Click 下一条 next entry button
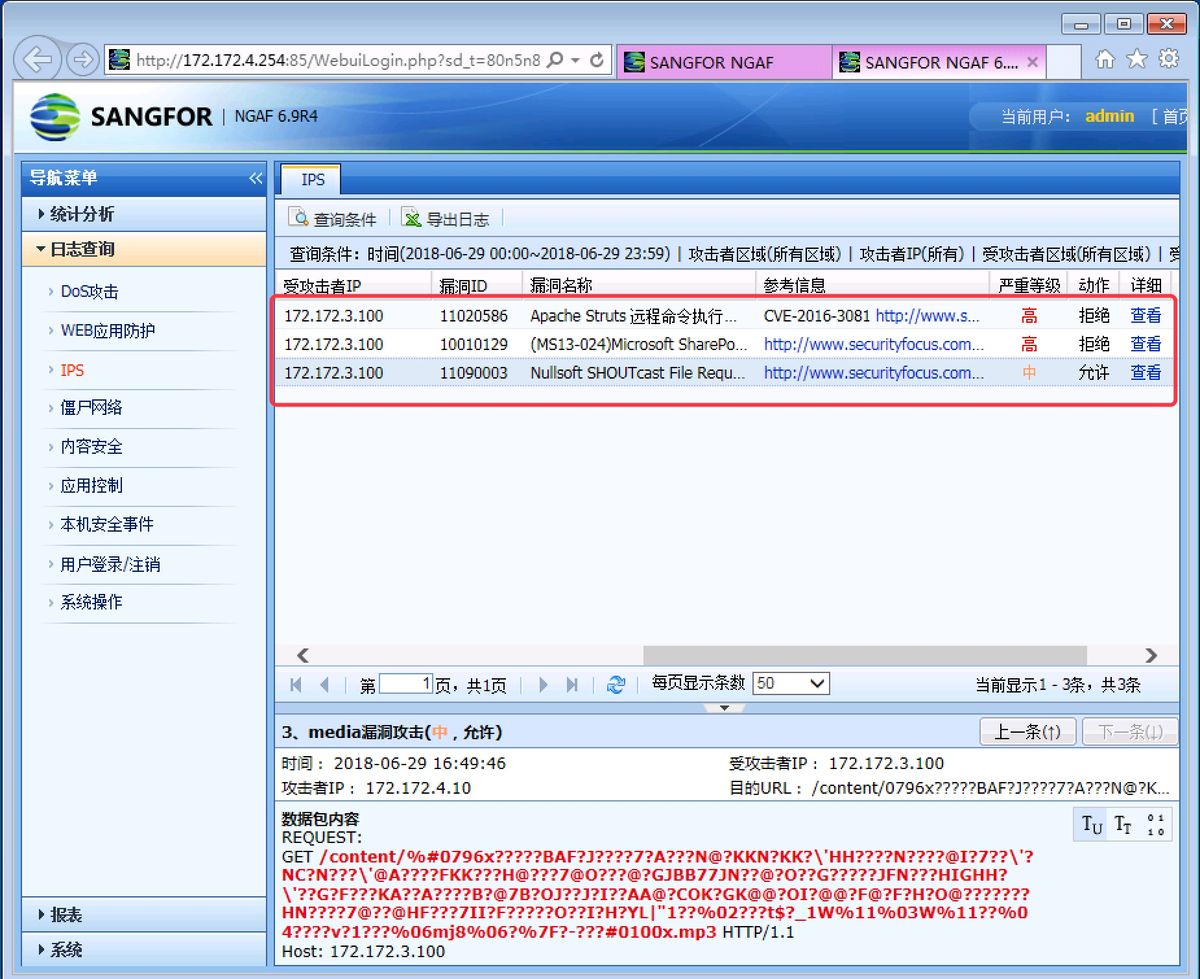Image resolution: width=1200 pixels, height=979 pixels. pyautogui.click(x=1131, y=732)
